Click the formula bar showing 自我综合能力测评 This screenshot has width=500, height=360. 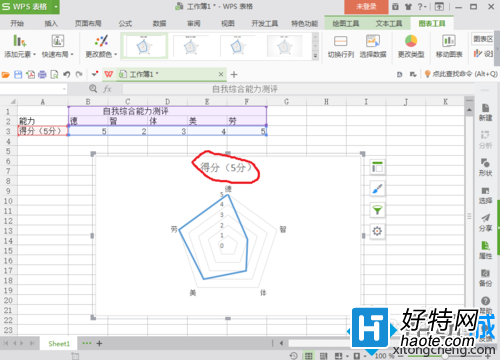pos(298,89)
